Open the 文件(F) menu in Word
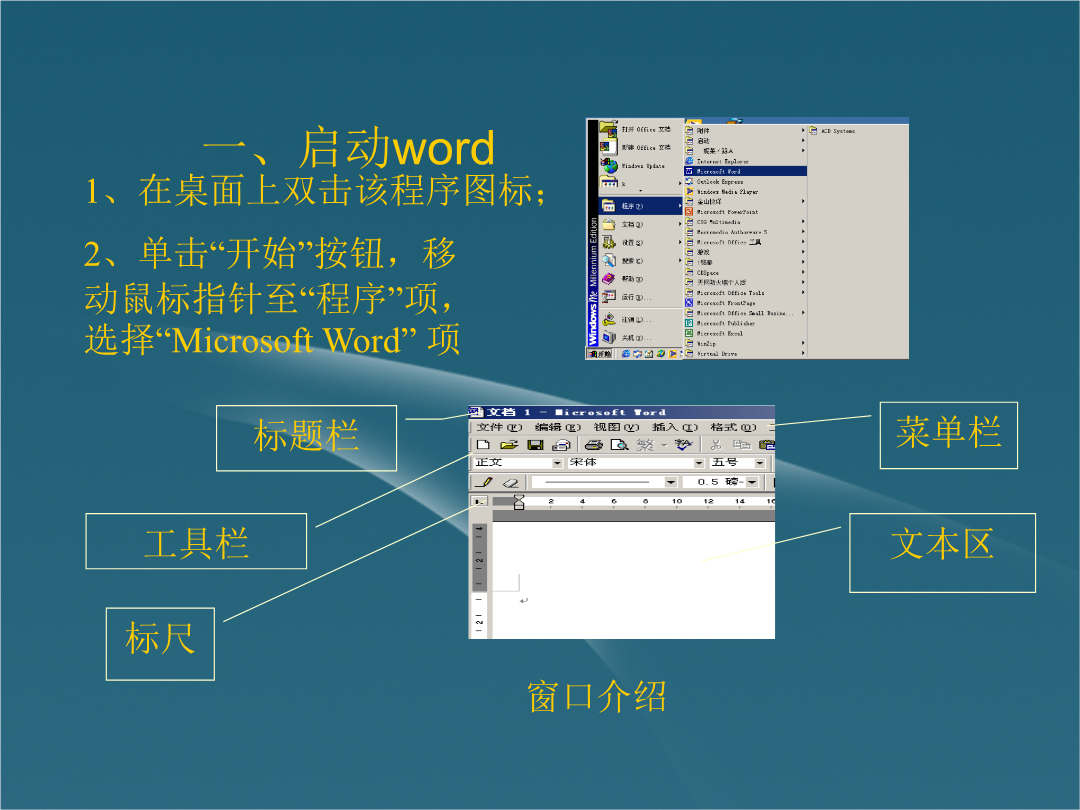Screen dimensions: 1080x810 [x=499, y=427]
